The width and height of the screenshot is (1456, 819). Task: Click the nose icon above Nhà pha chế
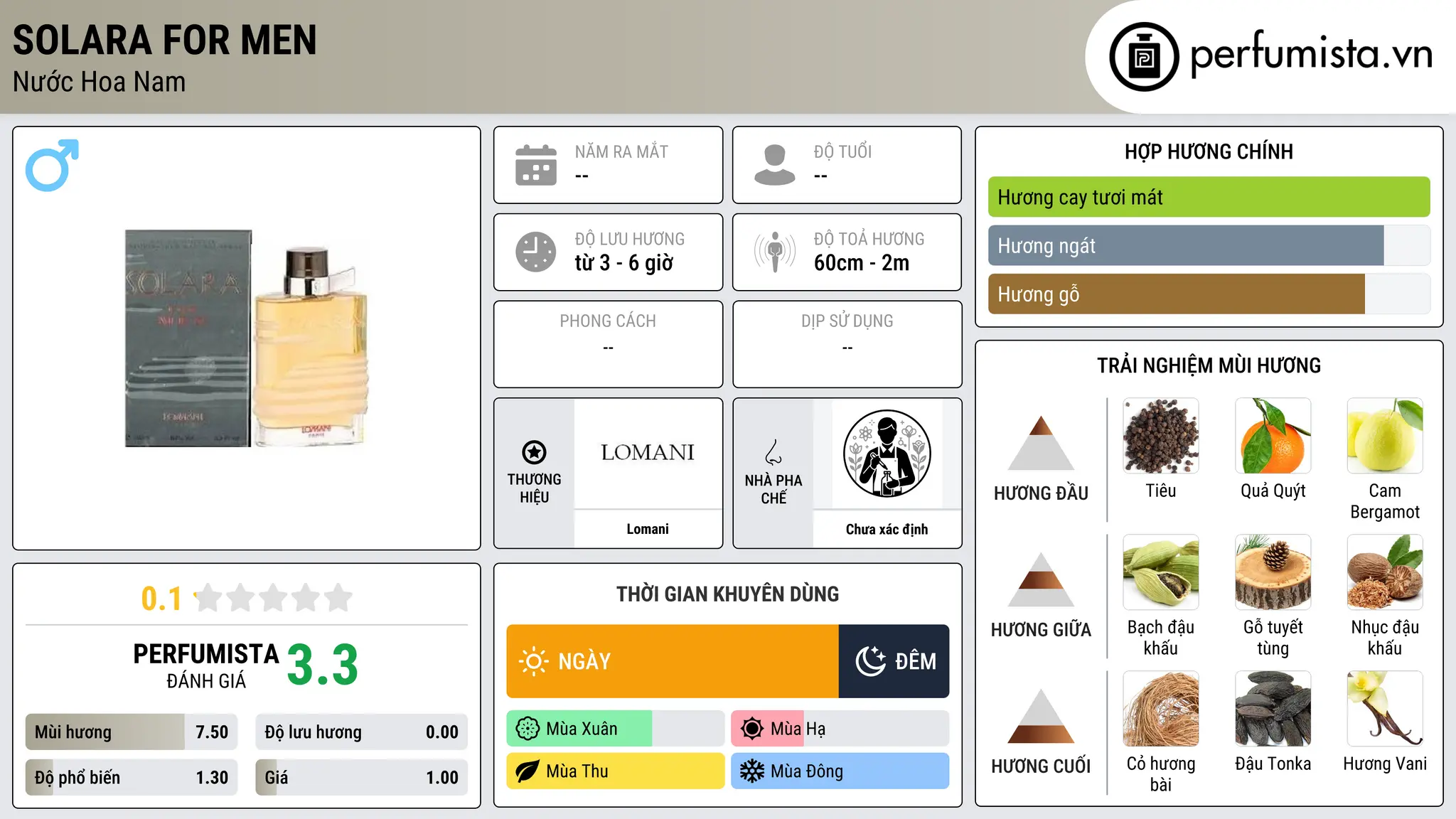click(x=773, y=452)
